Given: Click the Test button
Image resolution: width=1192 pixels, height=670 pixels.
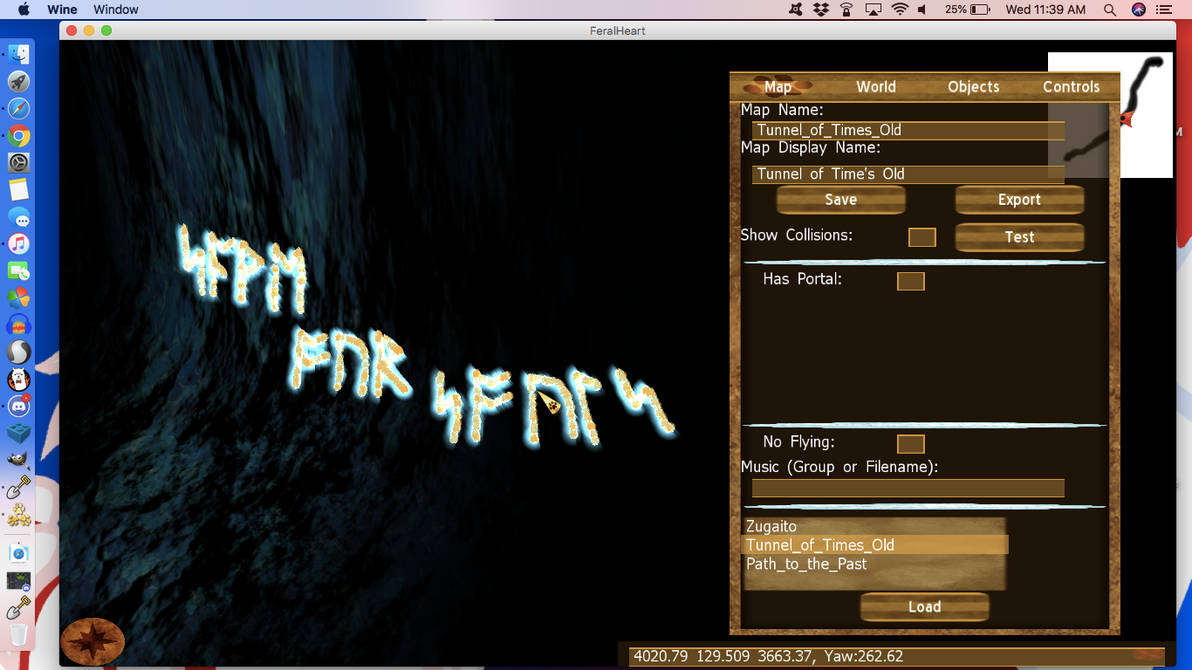Looking at the screenshot, I should [1019, 237].
